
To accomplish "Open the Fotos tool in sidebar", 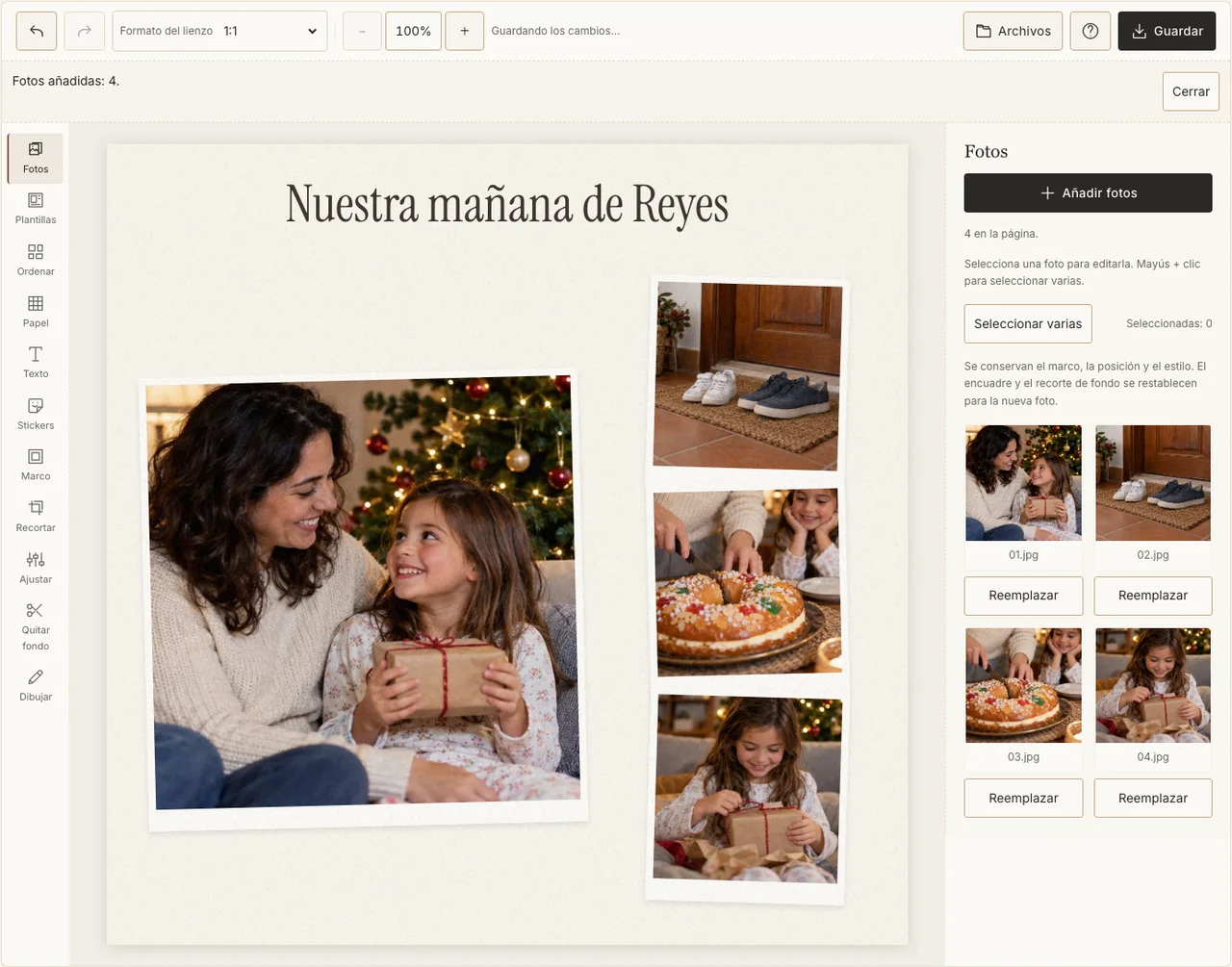I will 36,159.
